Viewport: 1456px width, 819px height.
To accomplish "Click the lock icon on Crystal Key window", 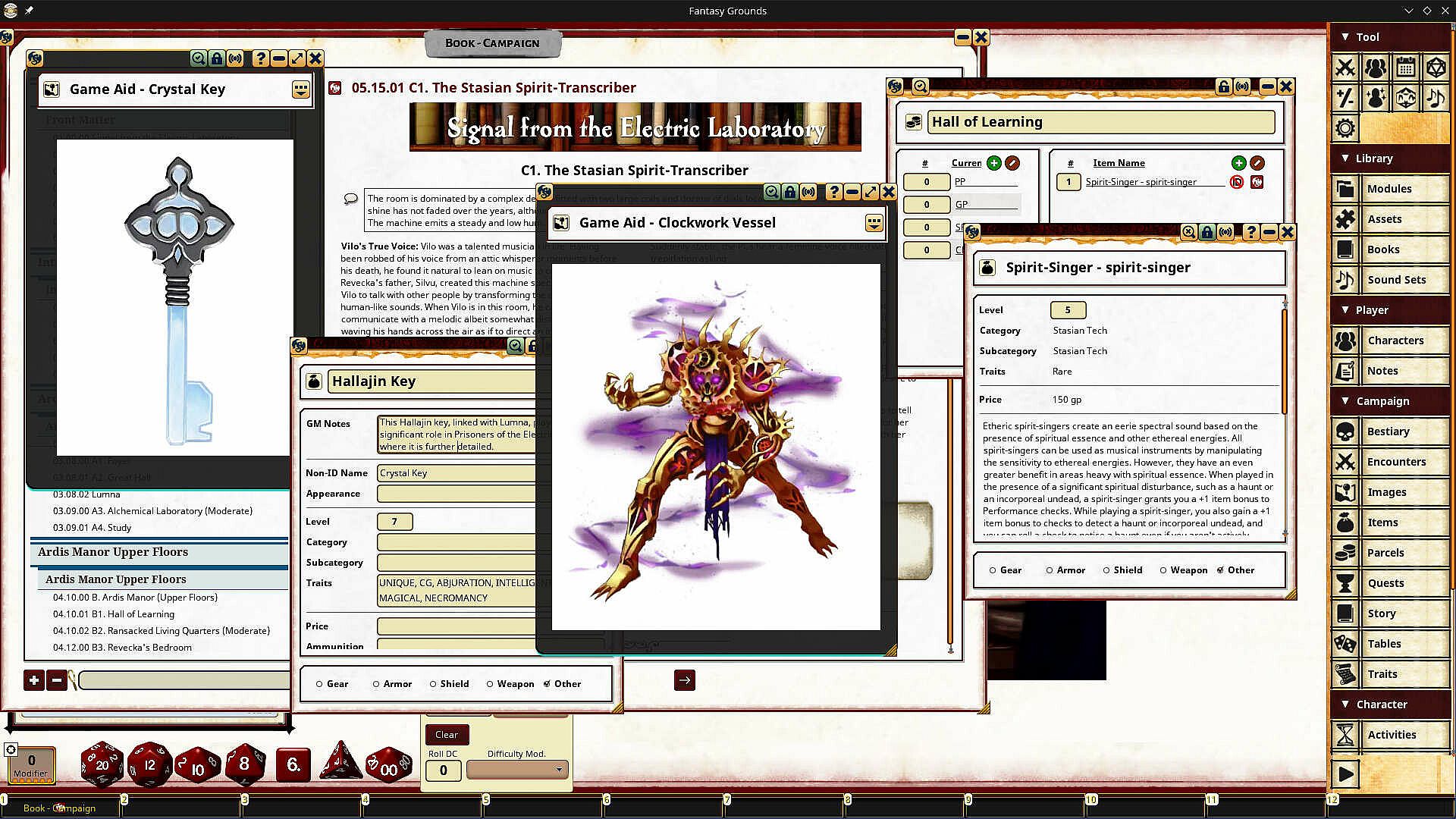I will tap(217, 58).
